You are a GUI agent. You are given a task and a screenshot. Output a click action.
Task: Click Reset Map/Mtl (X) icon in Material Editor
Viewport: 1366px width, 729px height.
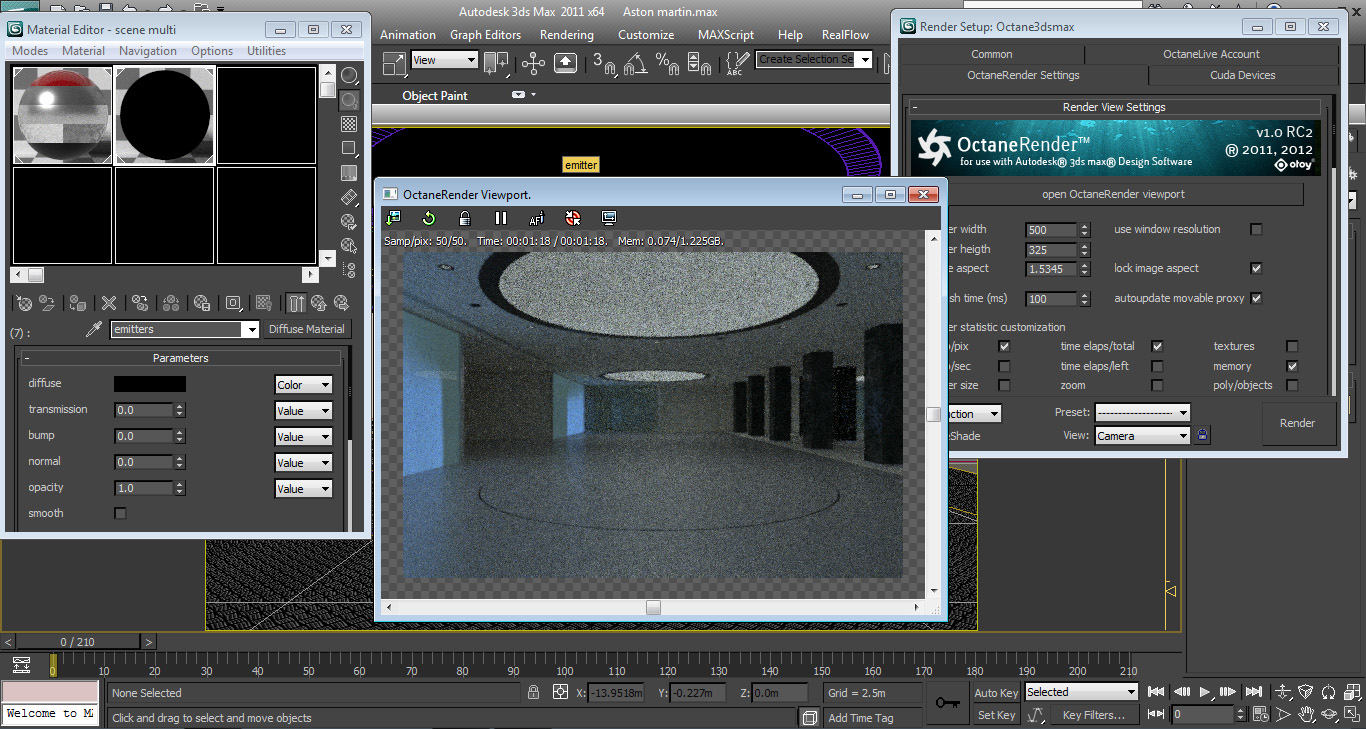(109, 303)
